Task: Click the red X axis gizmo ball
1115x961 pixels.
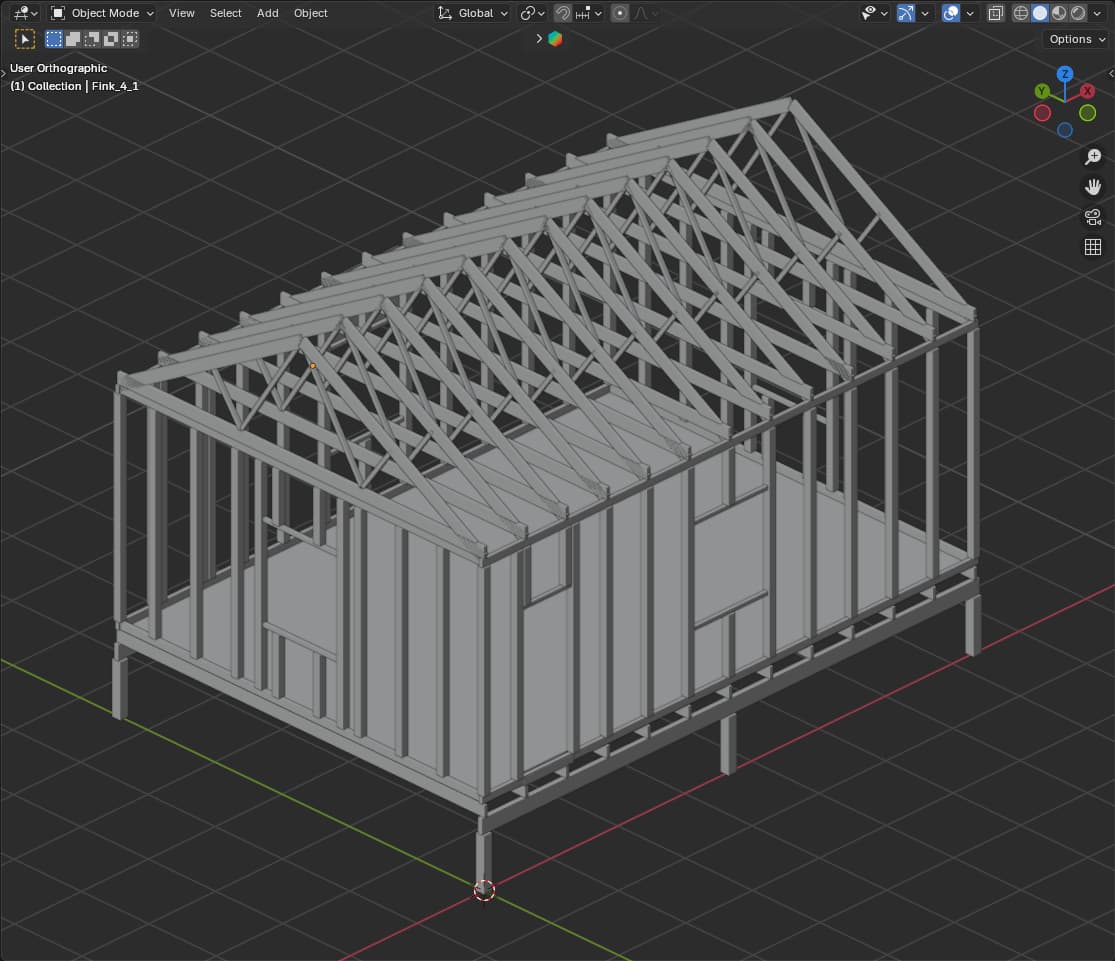Action: [1087, 91]
